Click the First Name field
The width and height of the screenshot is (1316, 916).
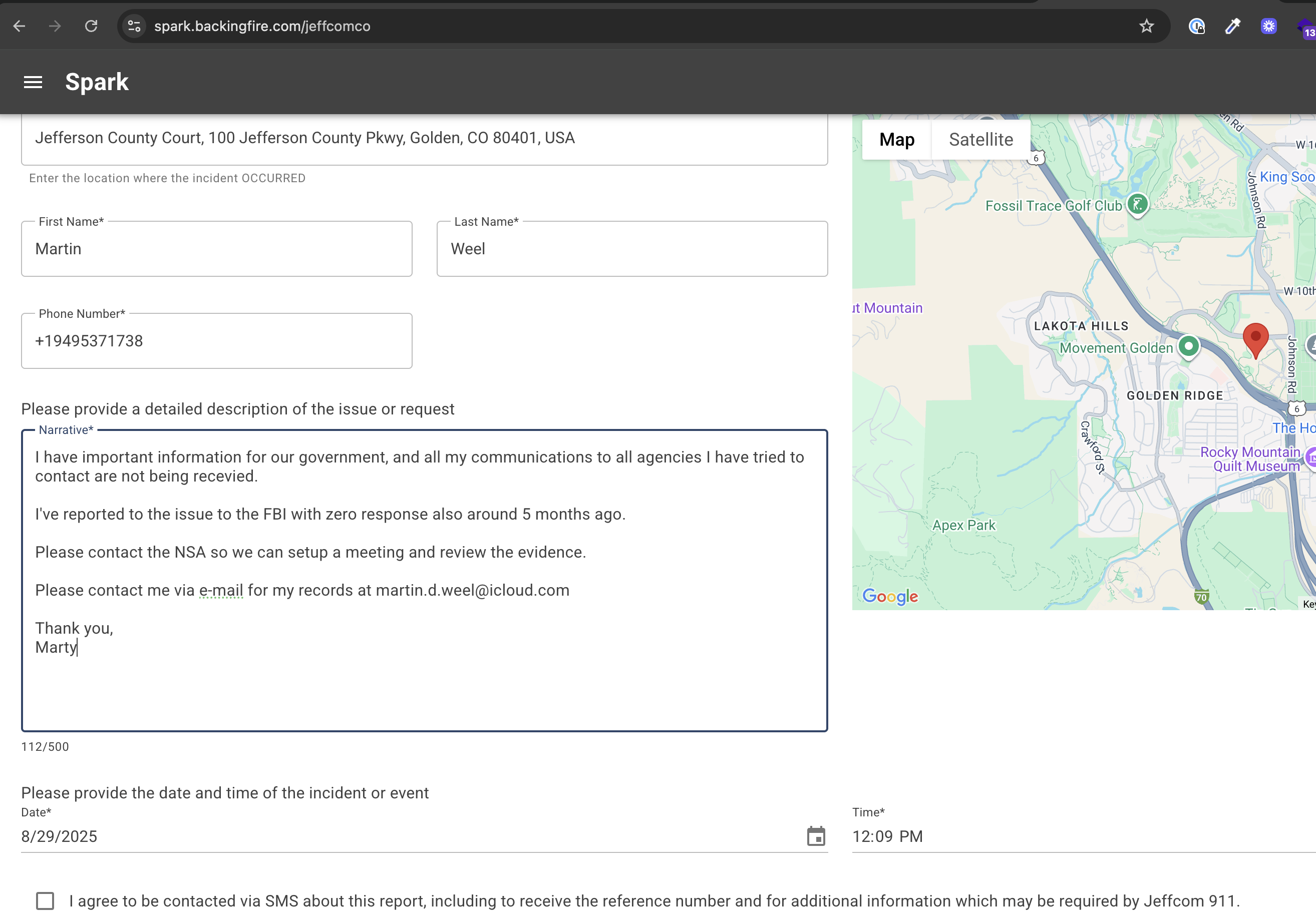pyautogui.click(x=217, y=249)
